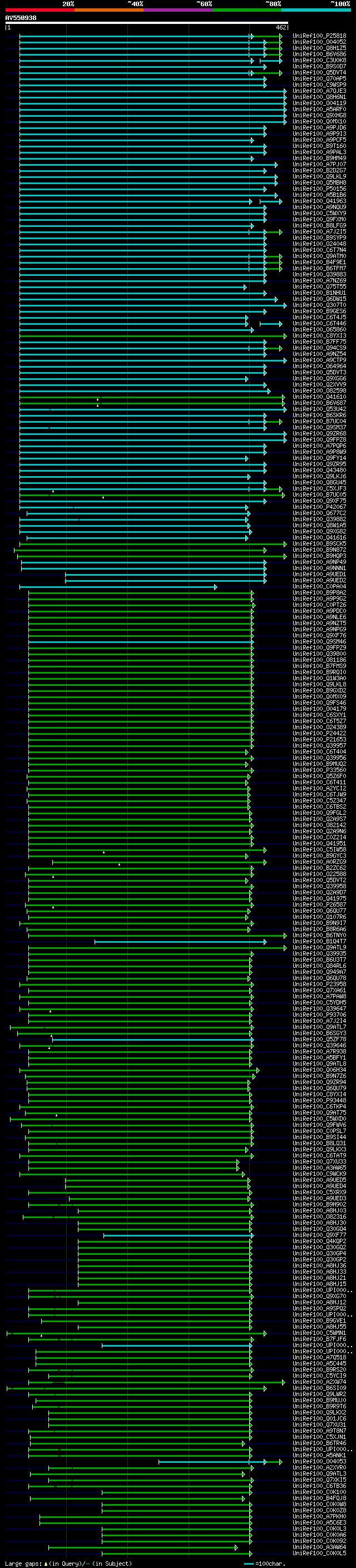Click label UniRef100_A9PCF5
Viewport: 356px width, 1568px height.
319,140
